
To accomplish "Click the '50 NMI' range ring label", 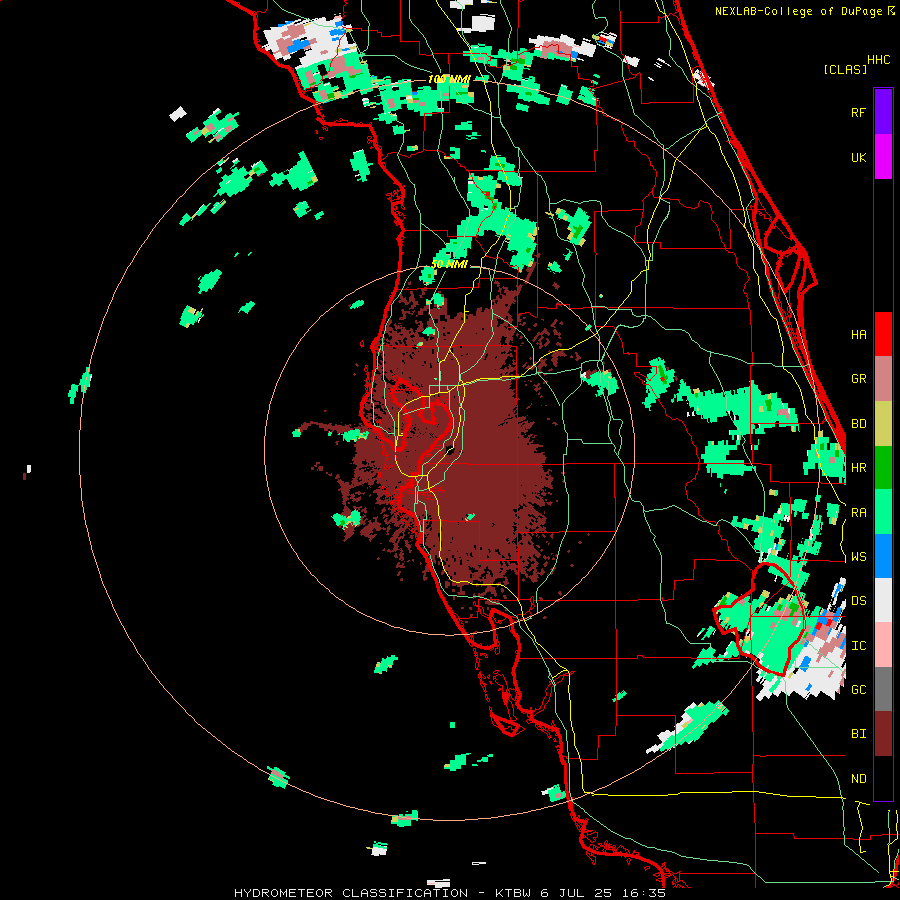I will click(x=449, y=264).
